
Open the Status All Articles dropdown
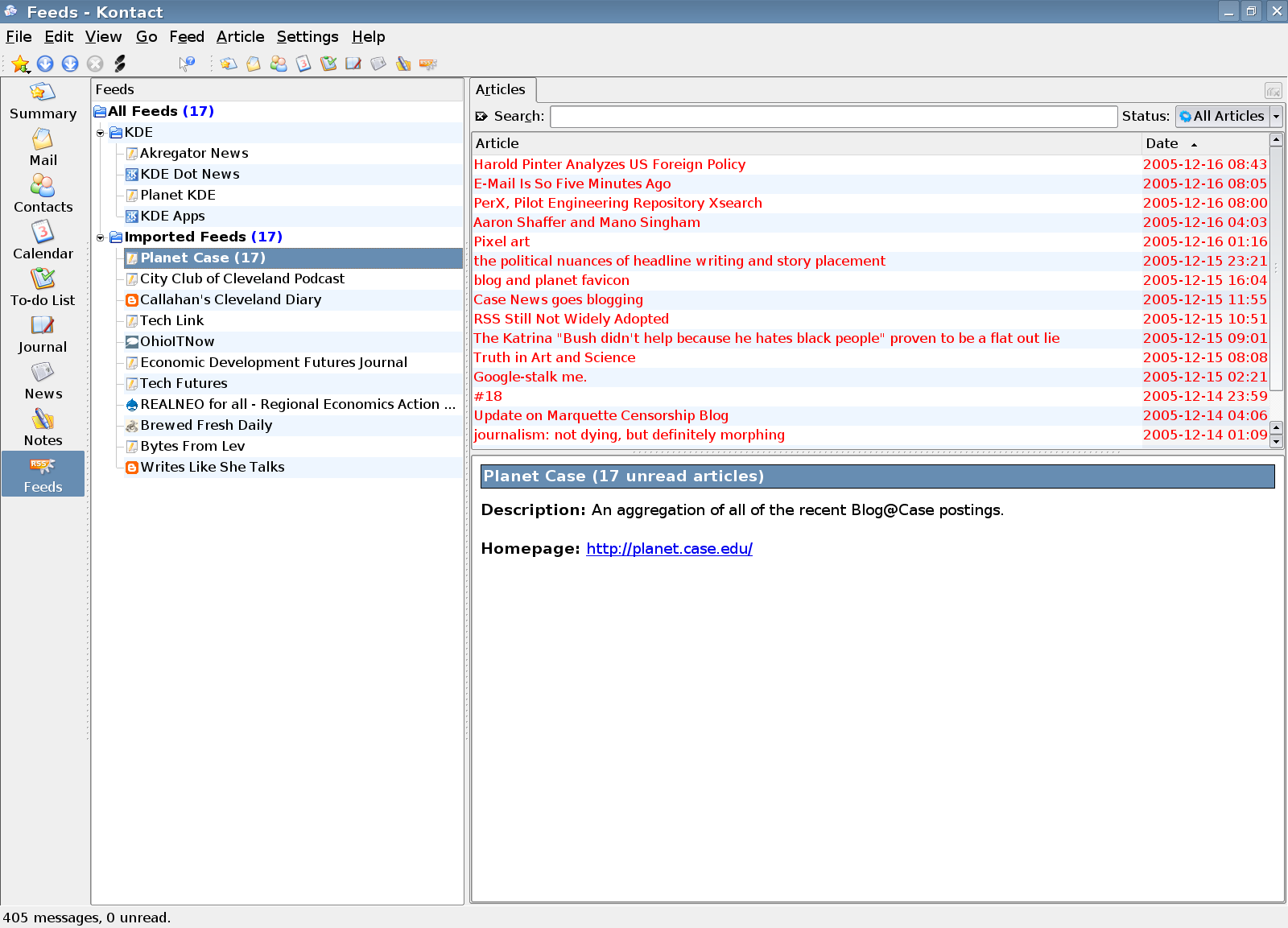tap(1228, 116)
